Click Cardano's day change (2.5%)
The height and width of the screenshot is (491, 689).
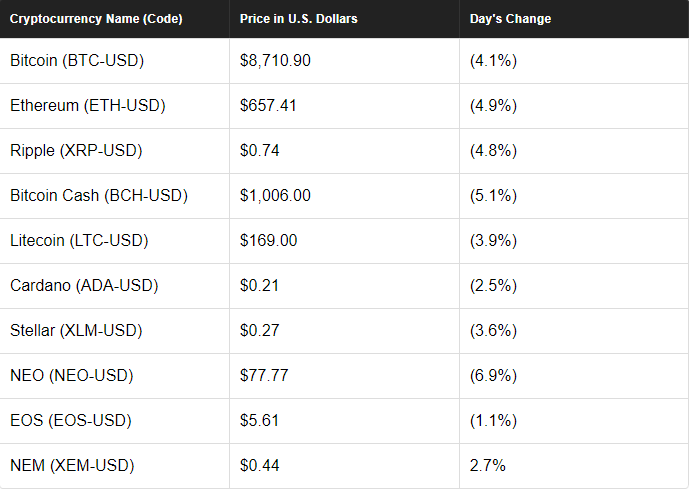[493, 286]
